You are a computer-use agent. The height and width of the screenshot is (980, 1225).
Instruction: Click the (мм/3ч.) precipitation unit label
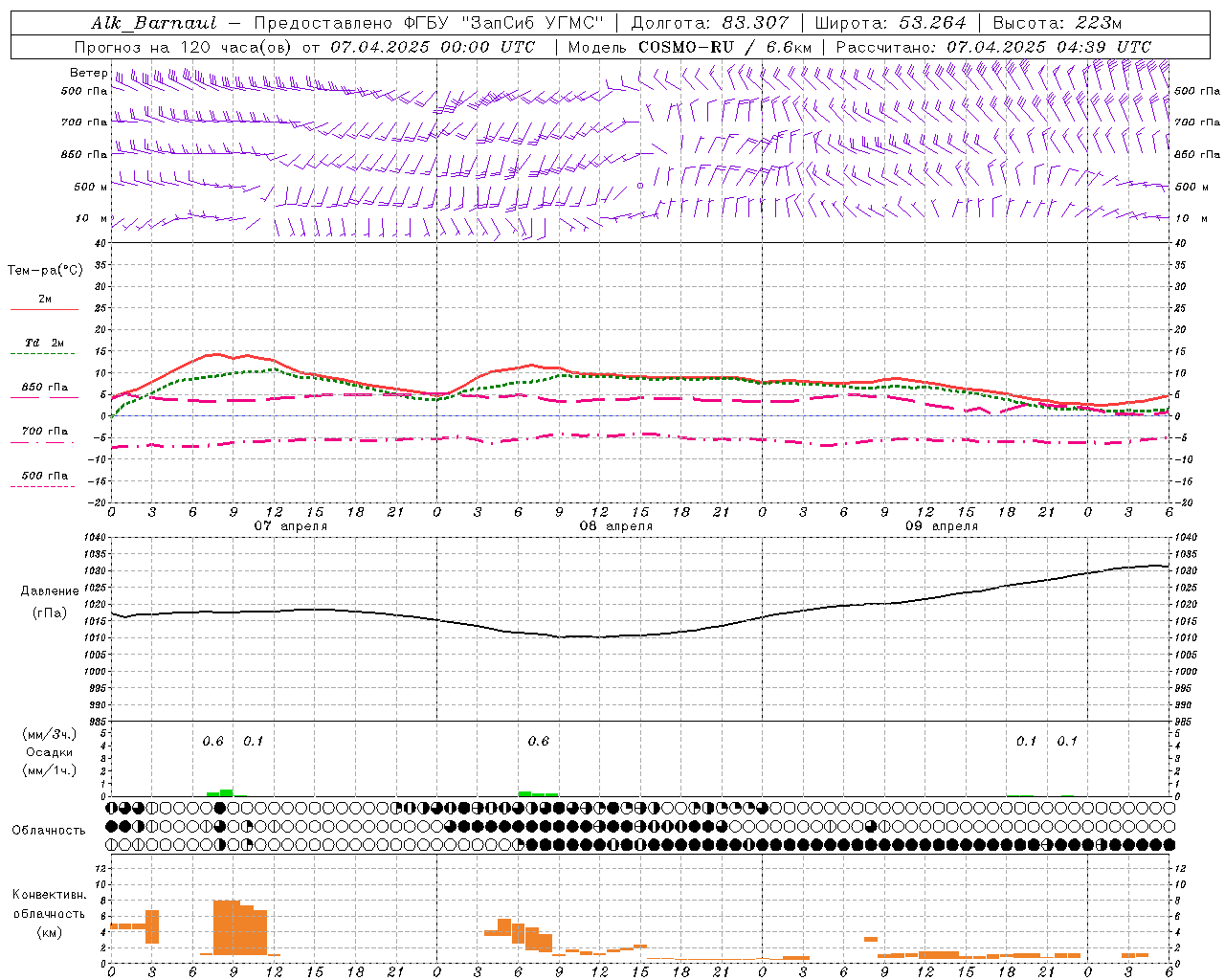pyautogui.click(x=48, y=734)
